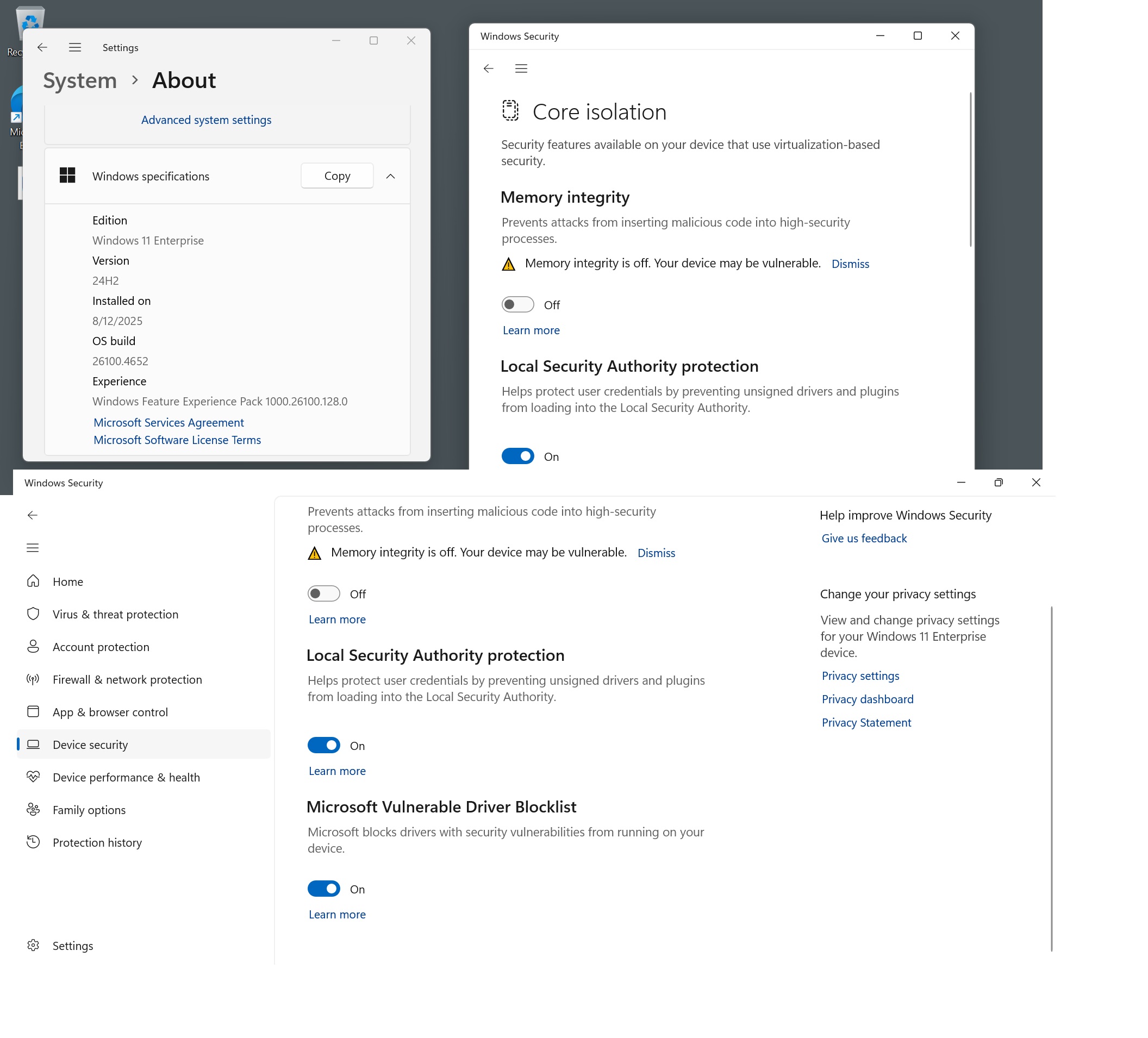This screenshot has width=1148, height=1038.
Task: Enable Memory integrity toggle in lower window
Action: coord(323,593)
